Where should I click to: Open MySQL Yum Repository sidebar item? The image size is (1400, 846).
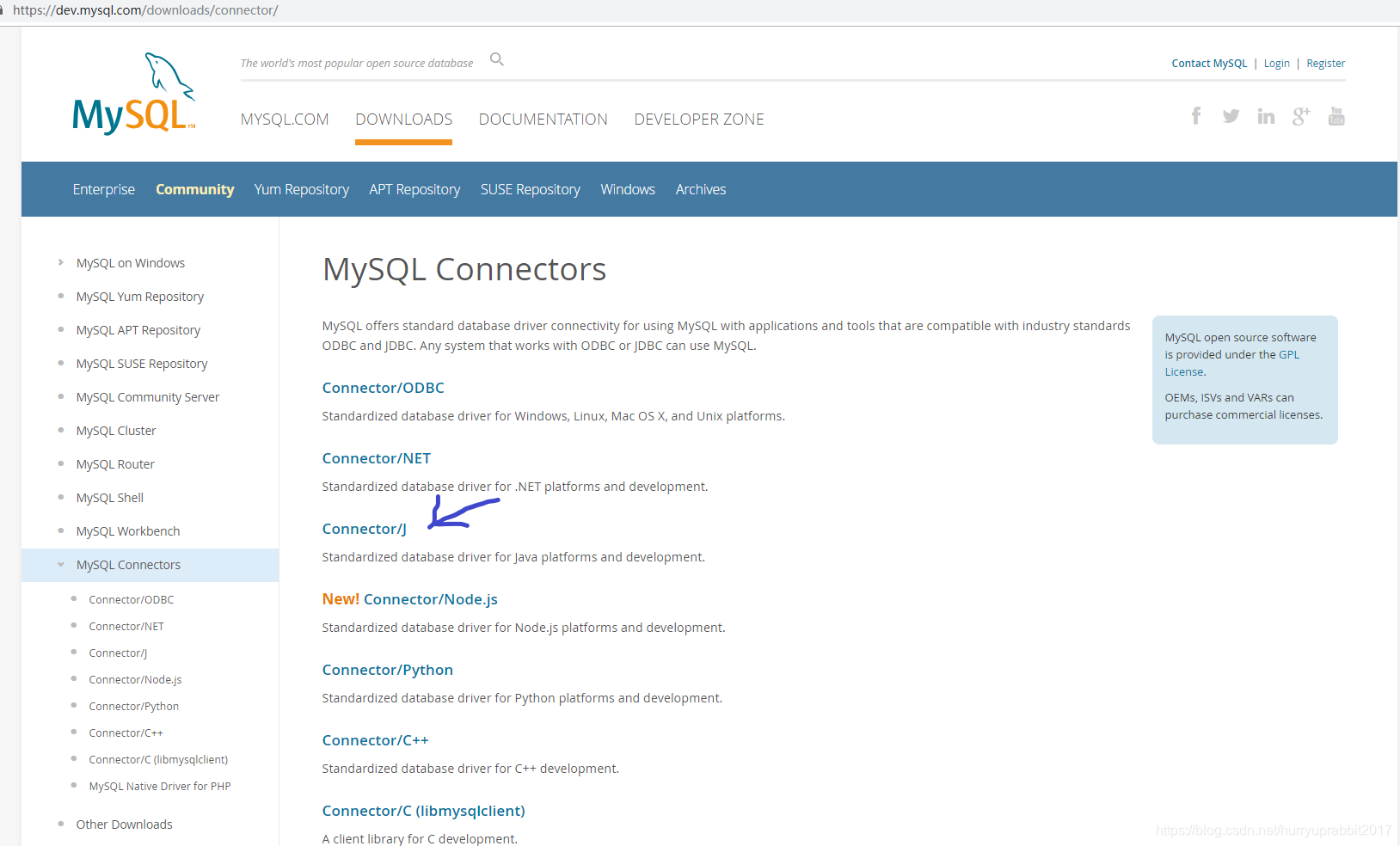[x=140, y=297]
